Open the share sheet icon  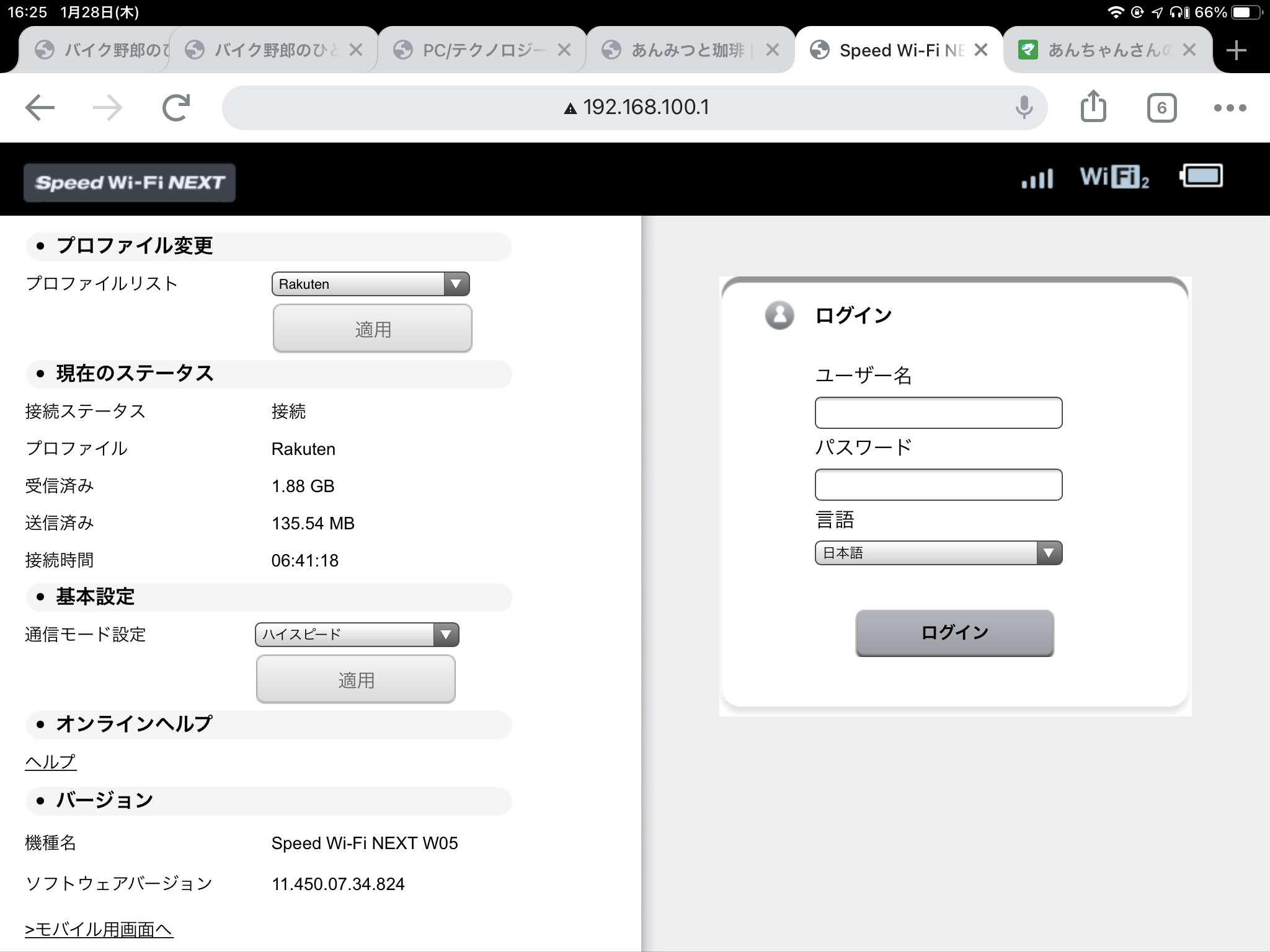[x=1093, y=107]
